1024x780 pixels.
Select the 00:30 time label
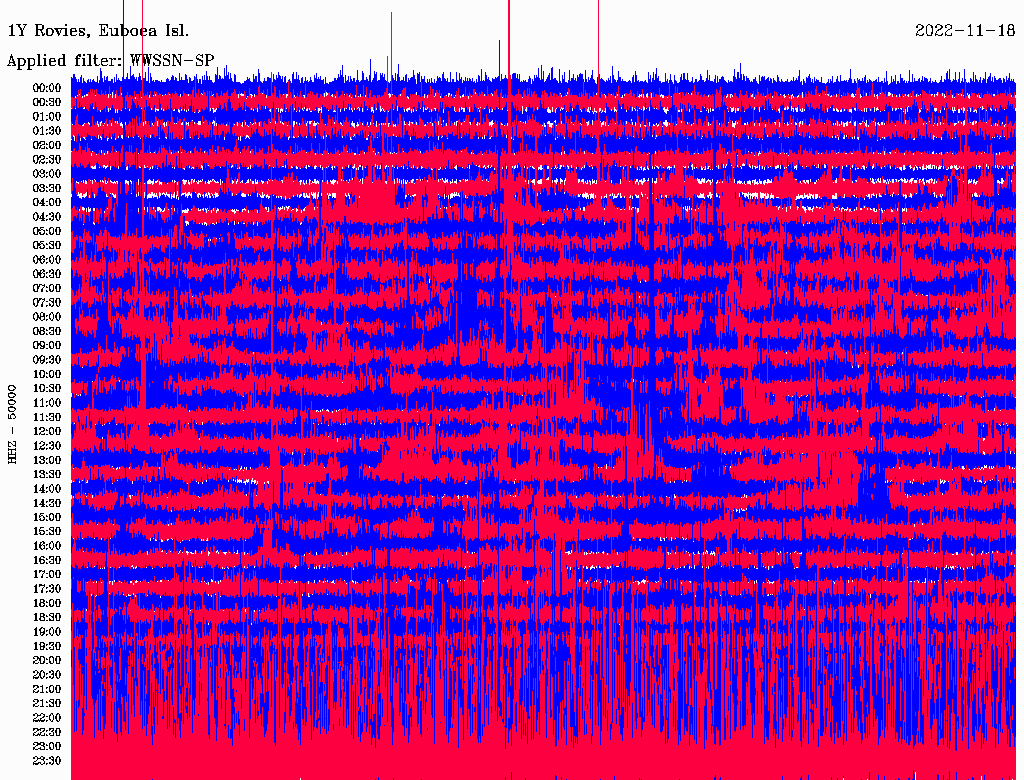click(47, 103)
